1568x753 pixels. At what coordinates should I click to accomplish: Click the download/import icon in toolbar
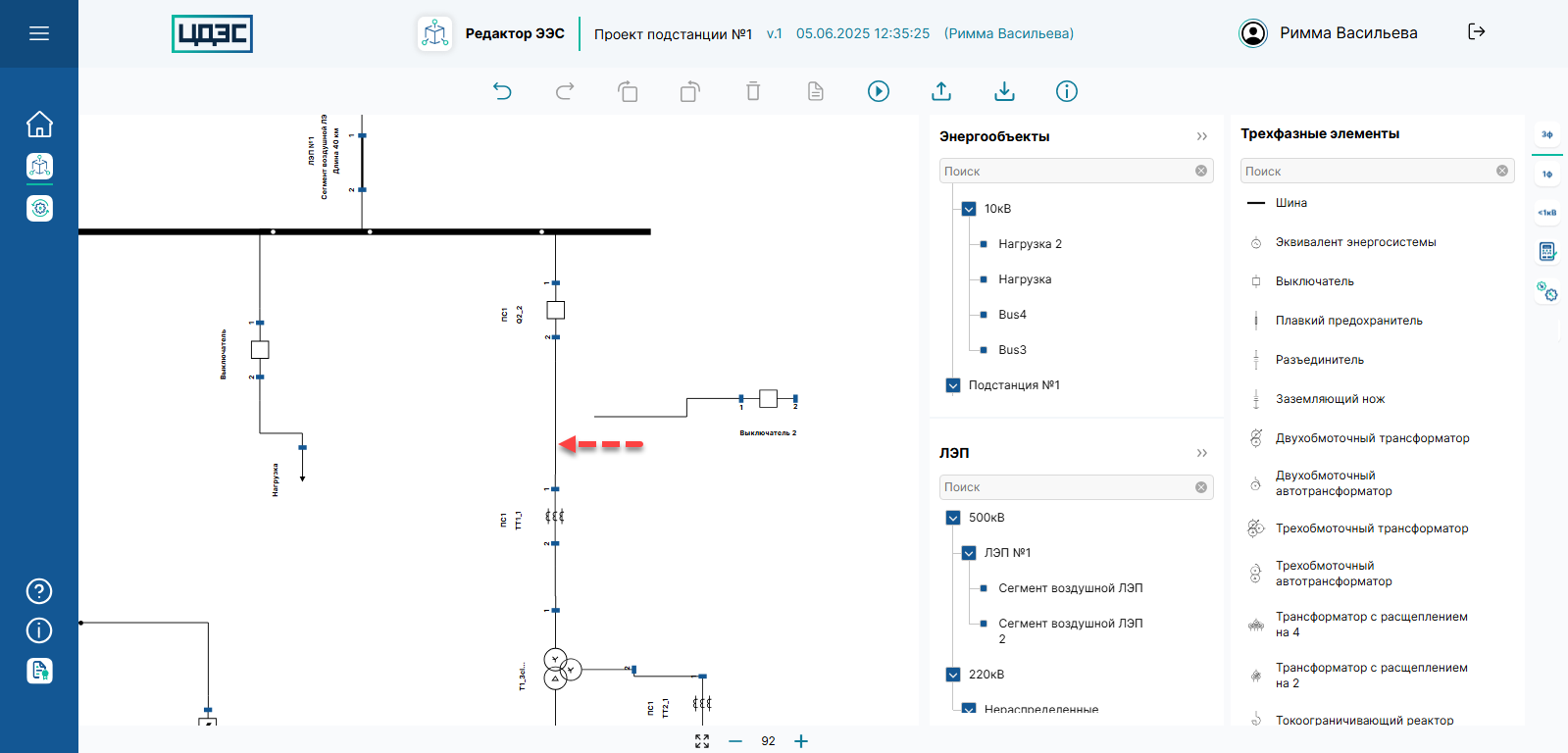click(x=1004, y=91)
